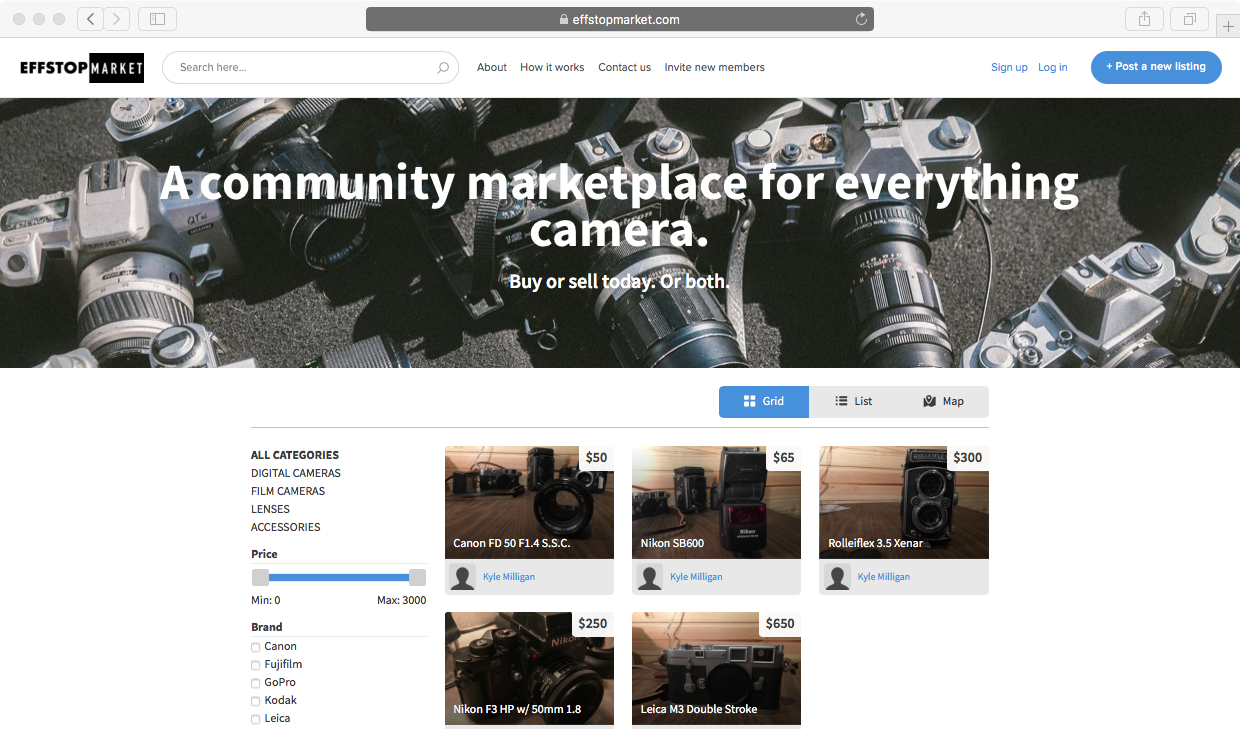Screen dimensions: 1240x729
Task: Check the Kodak brand checkbox
Action: 256,701
